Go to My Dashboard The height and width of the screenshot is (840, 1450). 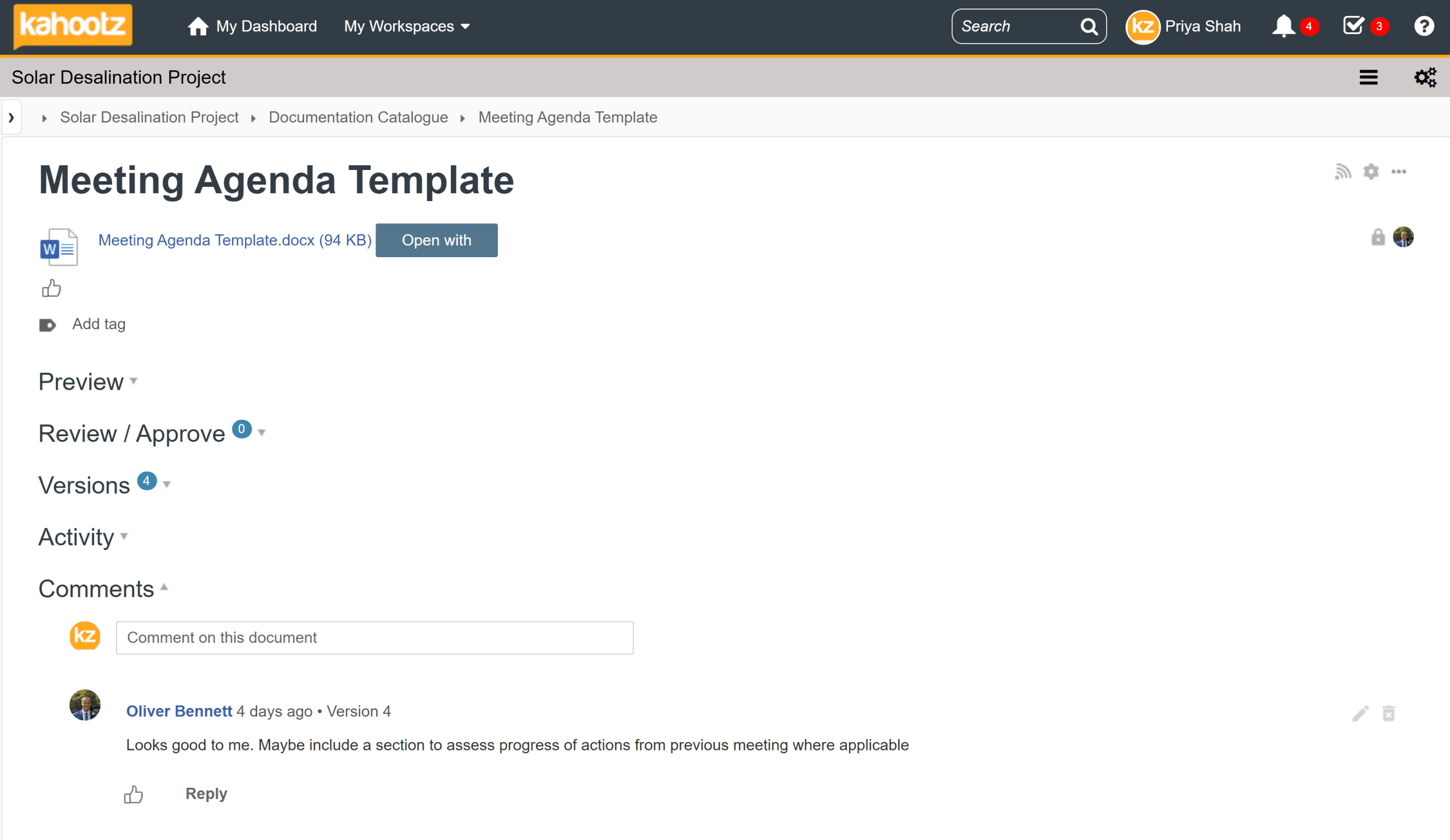pyautogui.click(x=252, y=27)
